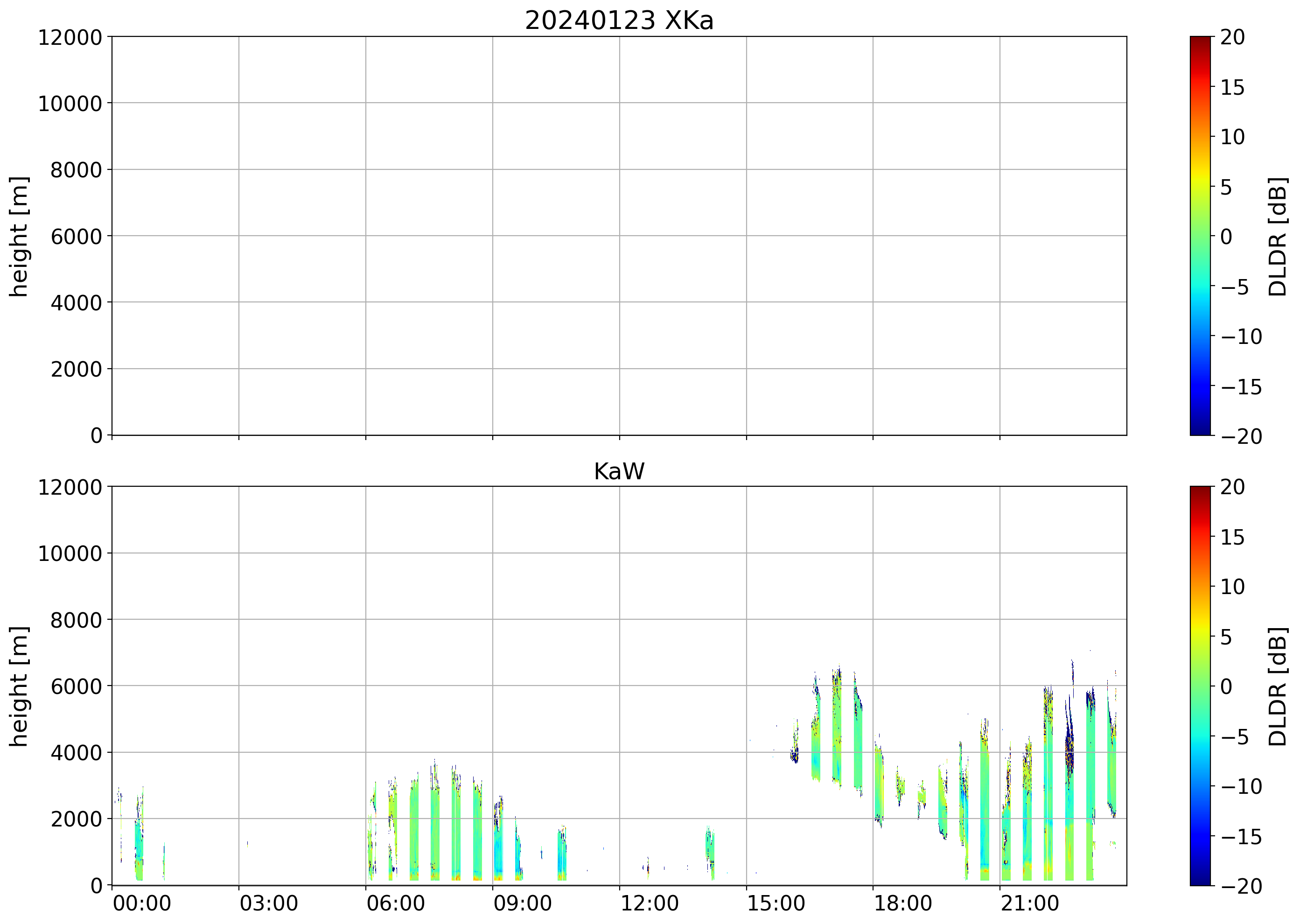Click the 15:00 time axis label
1300x924 pixels.
[776, 903]
